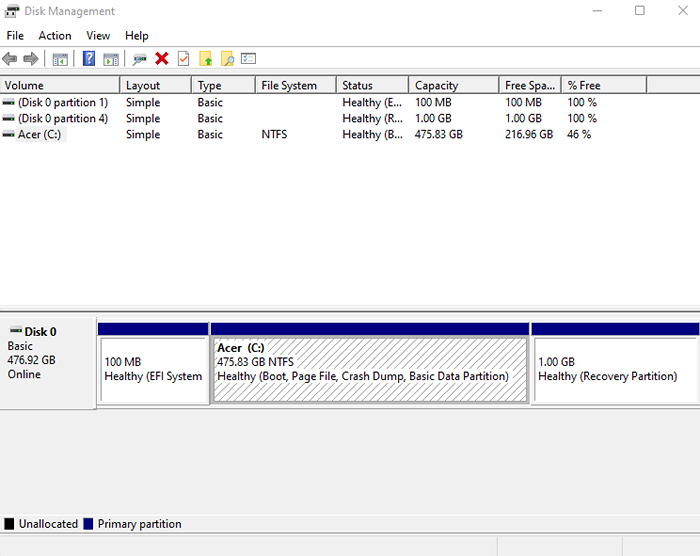Click the 1.00 GB capacity cell
This screenshot has height=556, width=700.
click(433, 118)
